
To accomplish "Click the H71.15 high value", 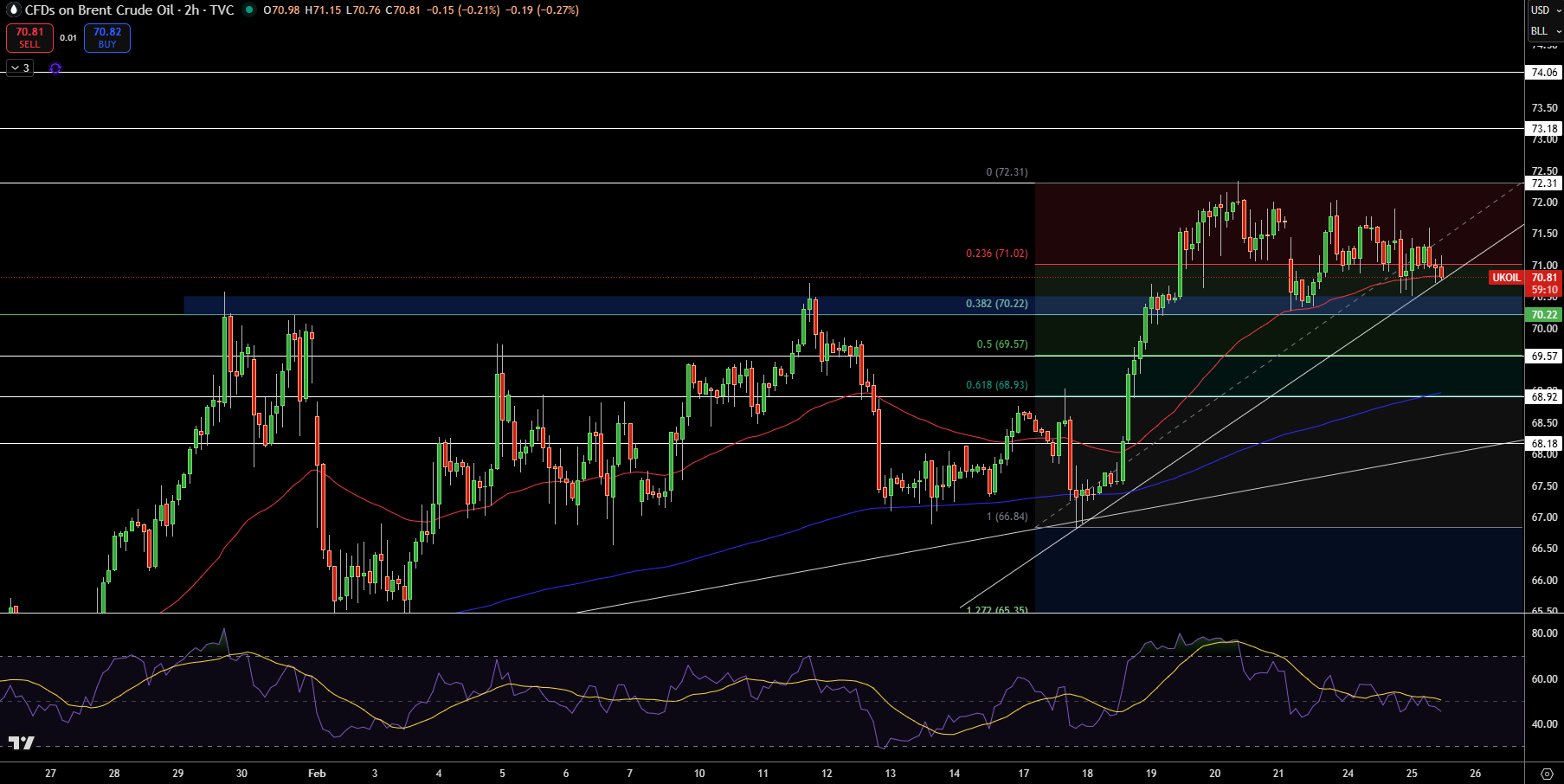I will pyautogui.click(x=323, y=10).
